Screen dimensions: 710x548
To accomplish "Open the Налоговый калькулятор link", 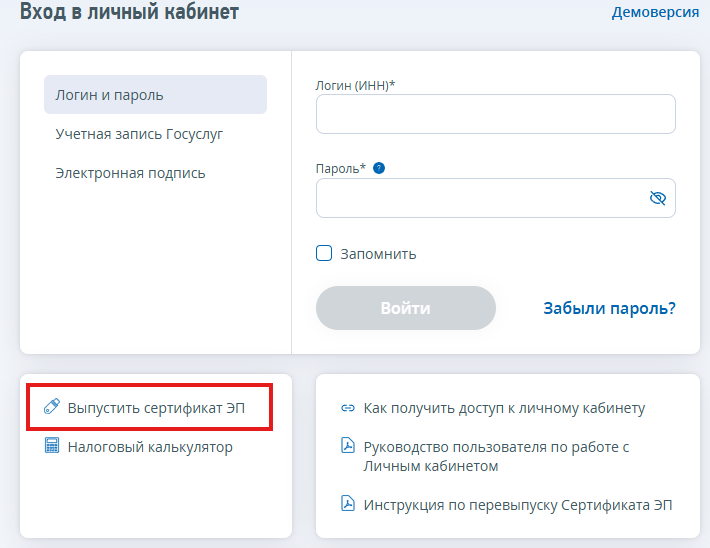I will (150, 447).
